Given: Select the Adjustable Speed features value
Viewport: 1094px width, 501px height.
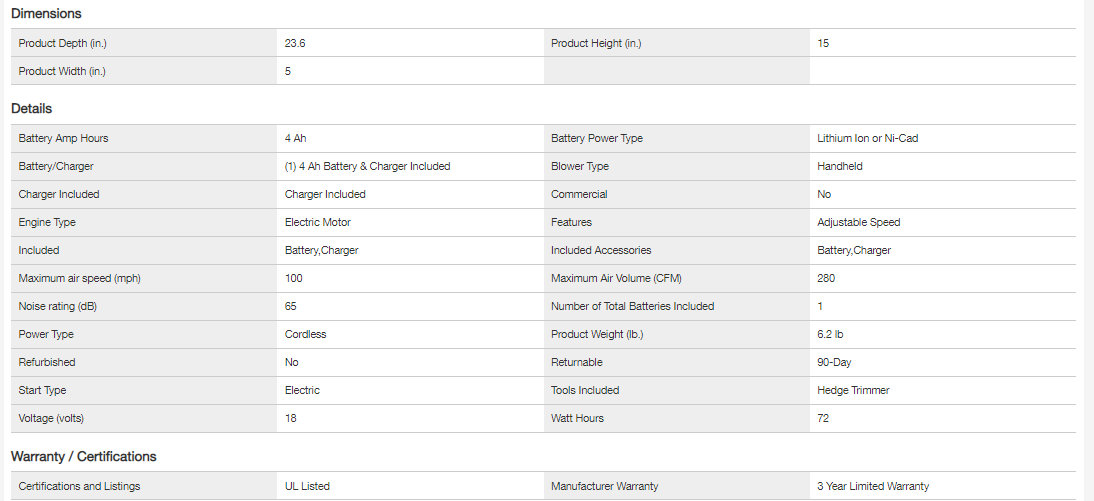Looking at the screenshot, I should click(858, 222).
